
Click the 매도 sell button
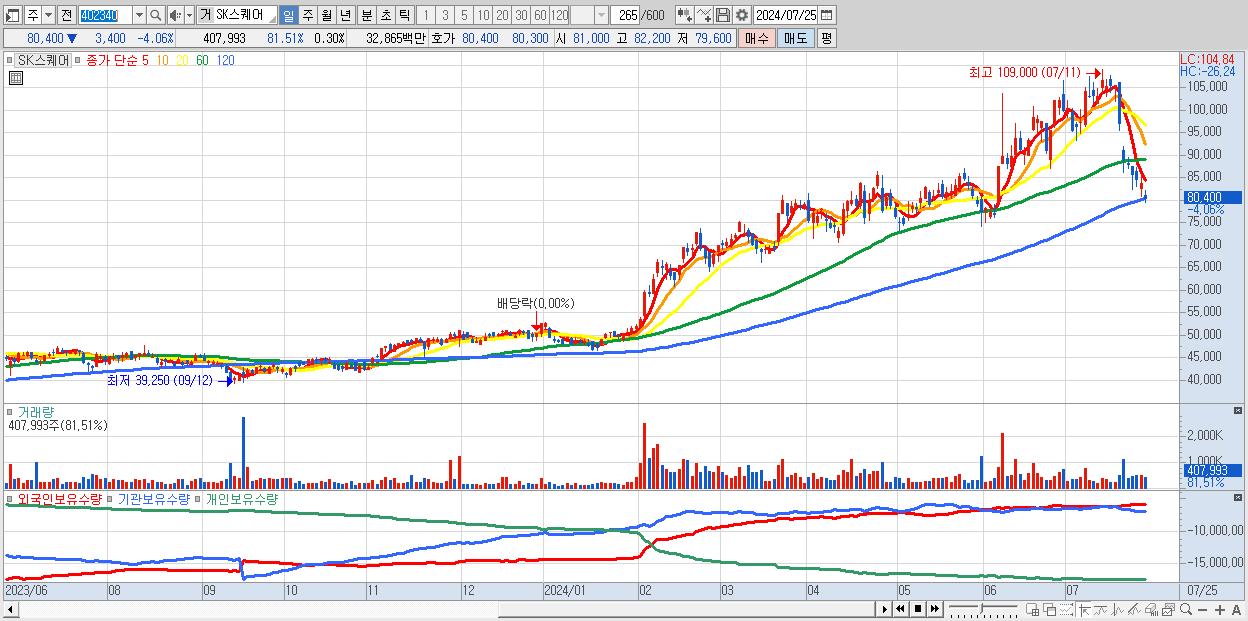click(x=795, y=38)
